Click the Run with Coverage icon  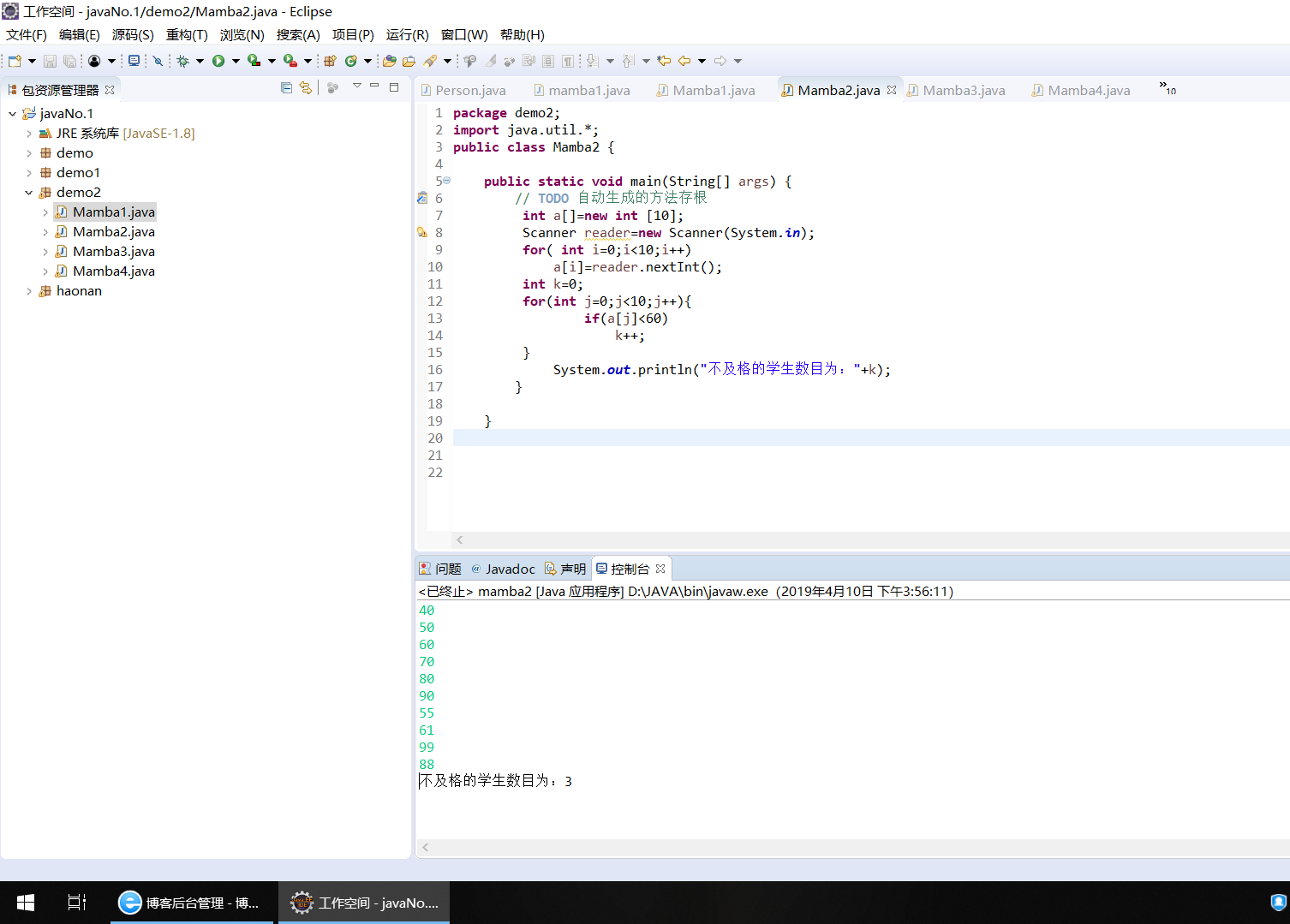pos(254,61)
